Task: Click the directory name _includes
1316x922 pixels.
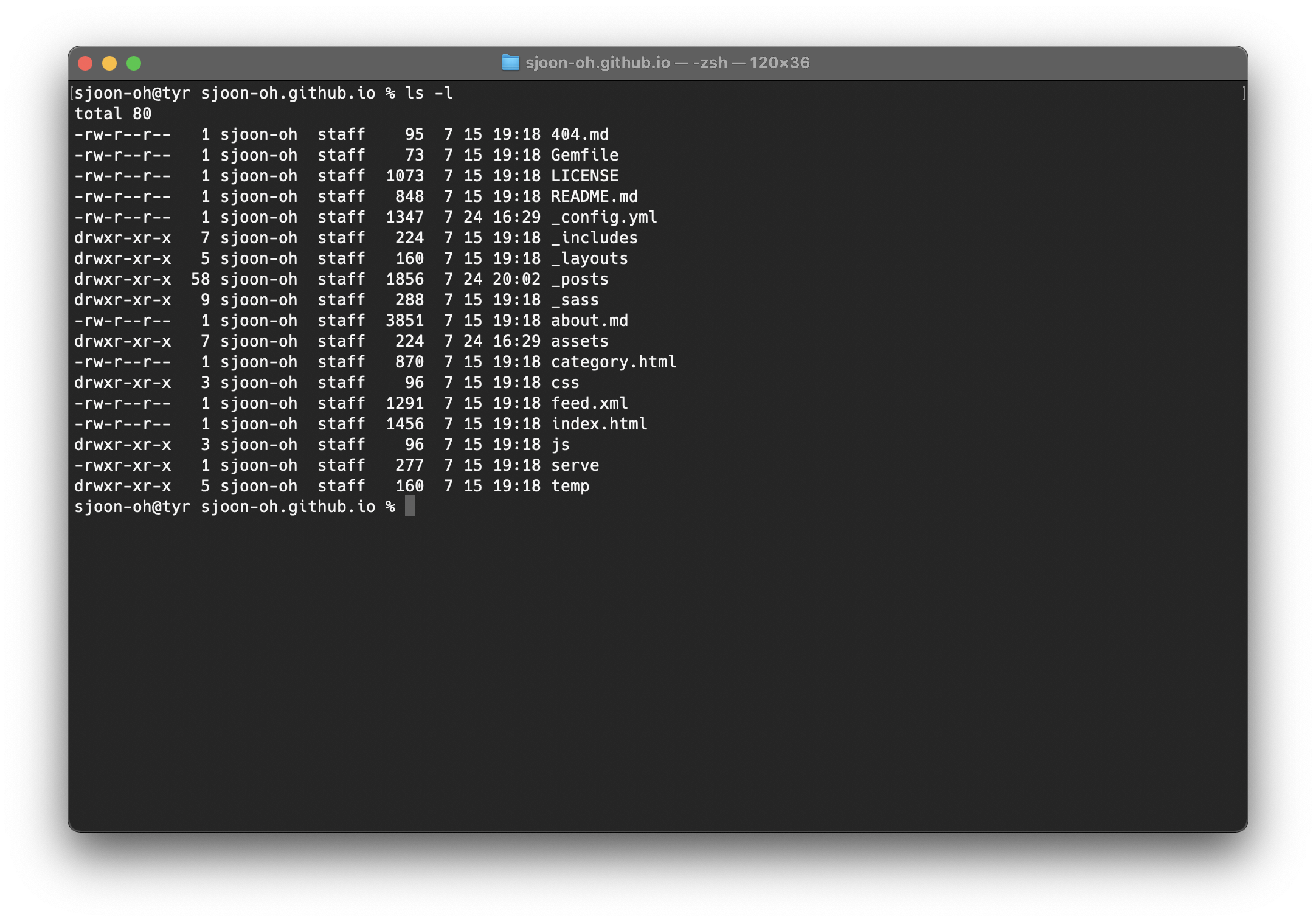Action: (594, 238)
